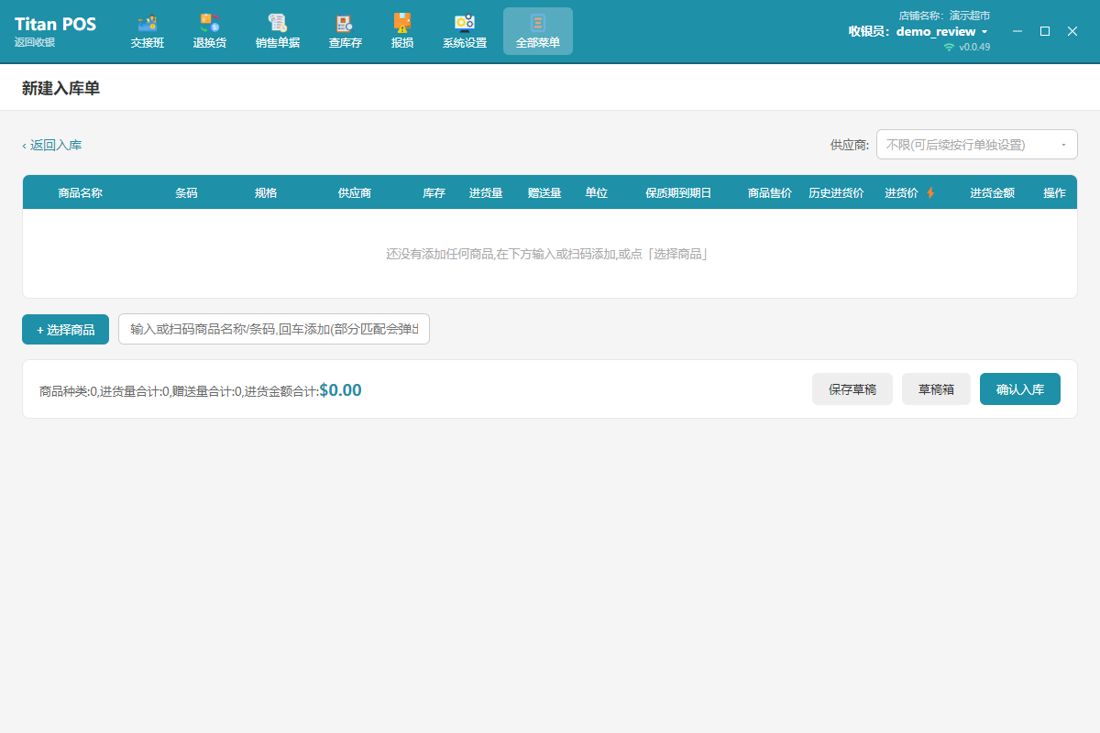Click the Titan POS logo

(x=55, y=24)
